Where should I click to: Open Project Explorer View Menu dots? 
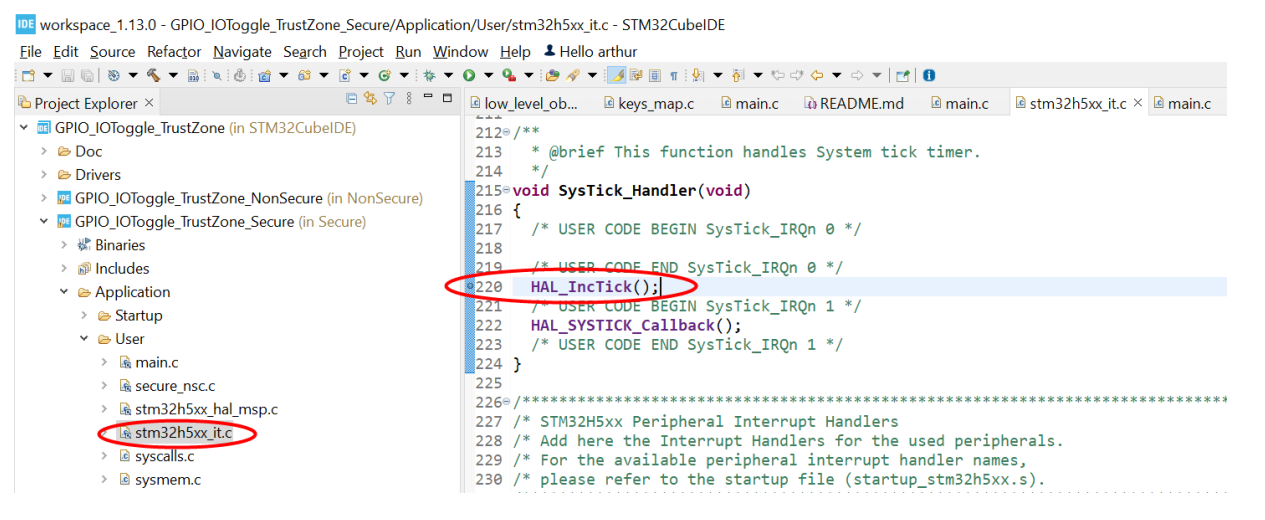coord(408,98)
